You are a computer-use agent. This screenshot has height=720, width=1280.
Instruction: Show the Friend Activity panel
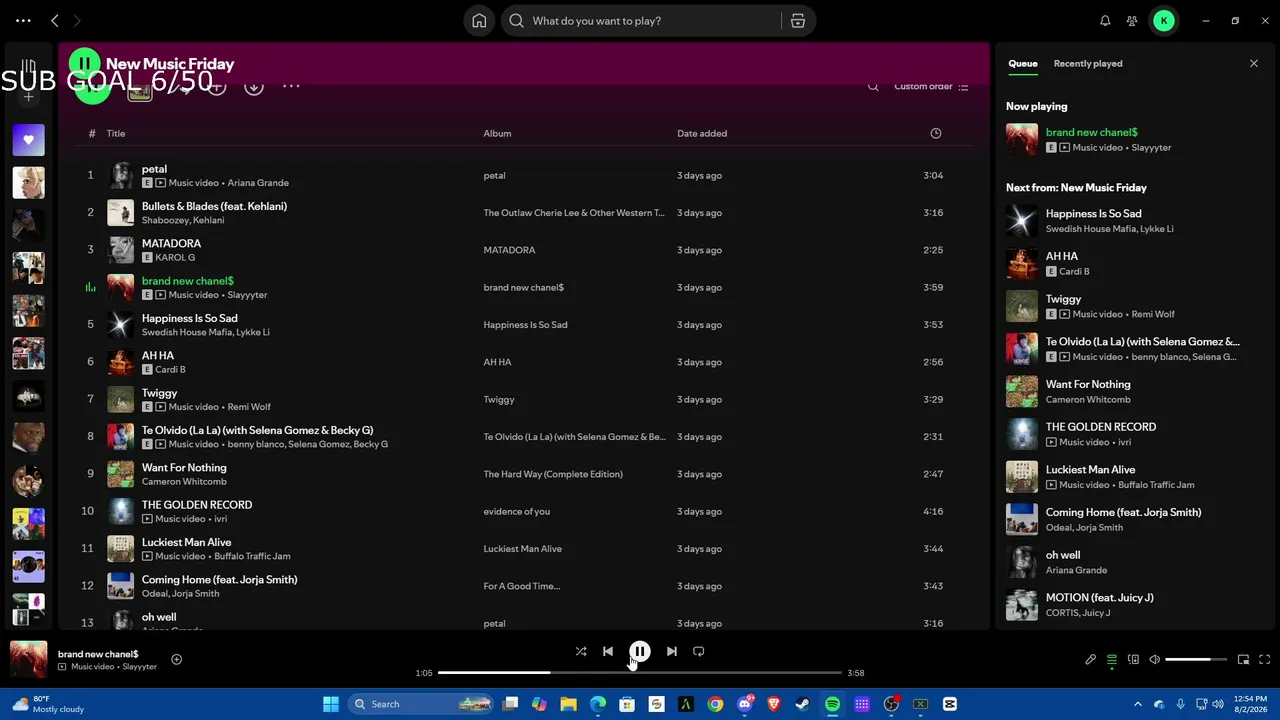(x=1132, y=21)
